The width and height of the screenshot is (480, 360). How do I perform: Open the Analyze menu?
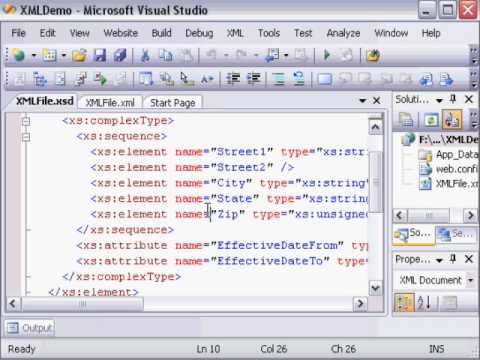[343, 33]
